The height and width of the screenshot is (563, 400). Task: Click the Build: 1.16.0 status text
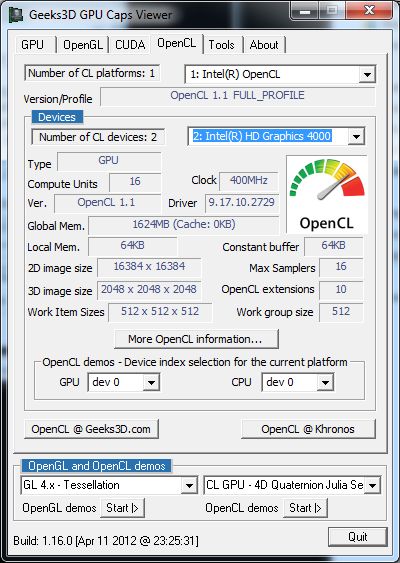[x=106, y=541]
